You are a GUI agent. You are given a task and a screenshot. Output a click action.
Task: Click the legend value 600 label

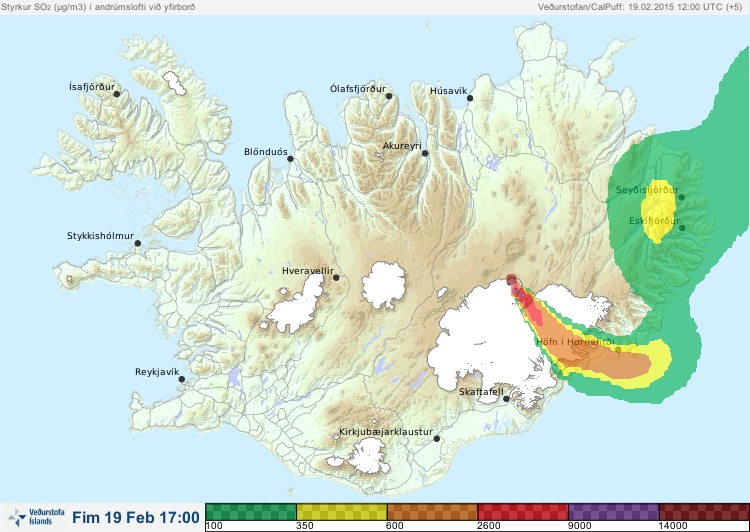coord(396,526)
